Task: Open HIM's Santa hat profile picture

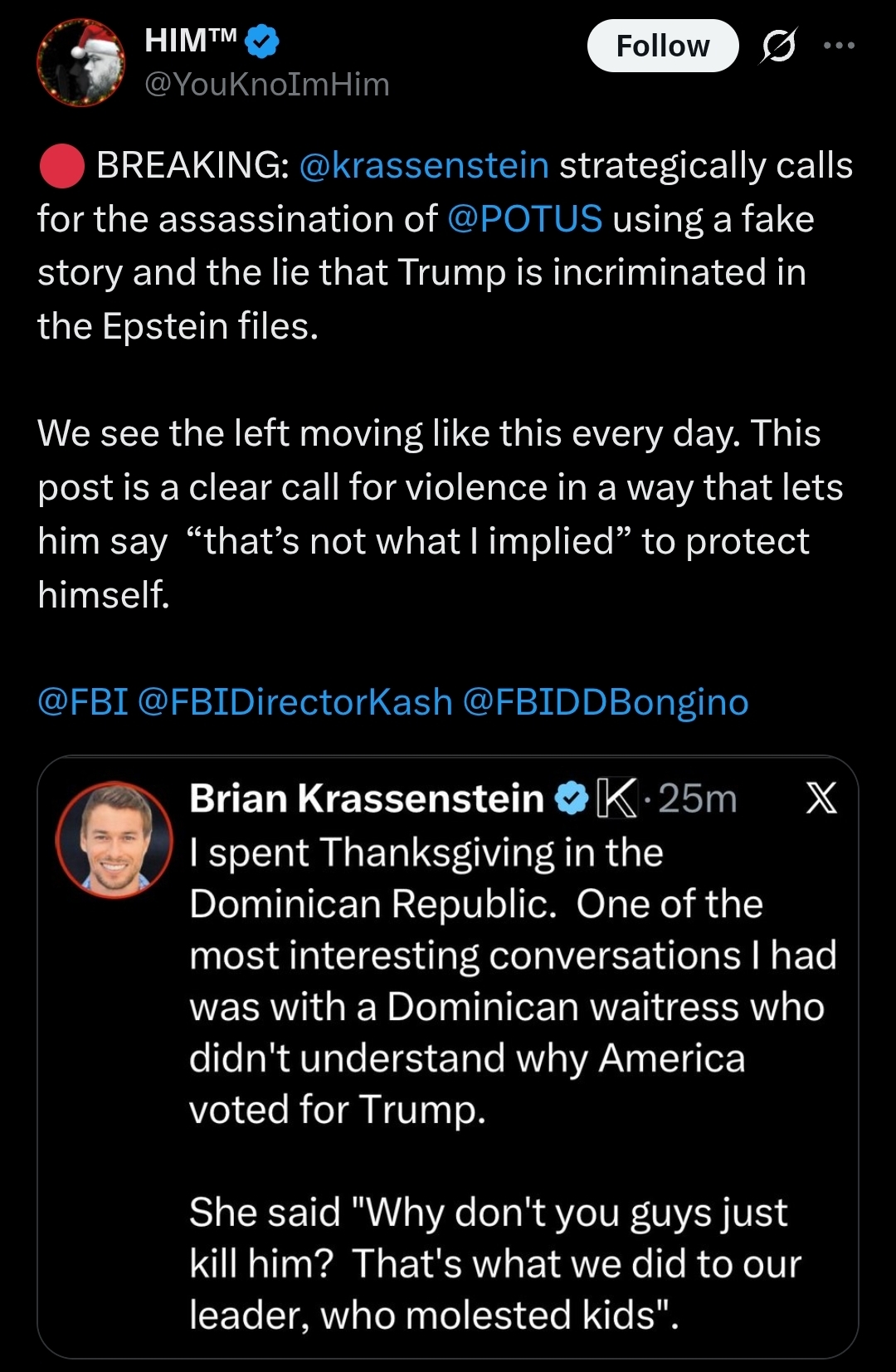Action: coord(81,64)
